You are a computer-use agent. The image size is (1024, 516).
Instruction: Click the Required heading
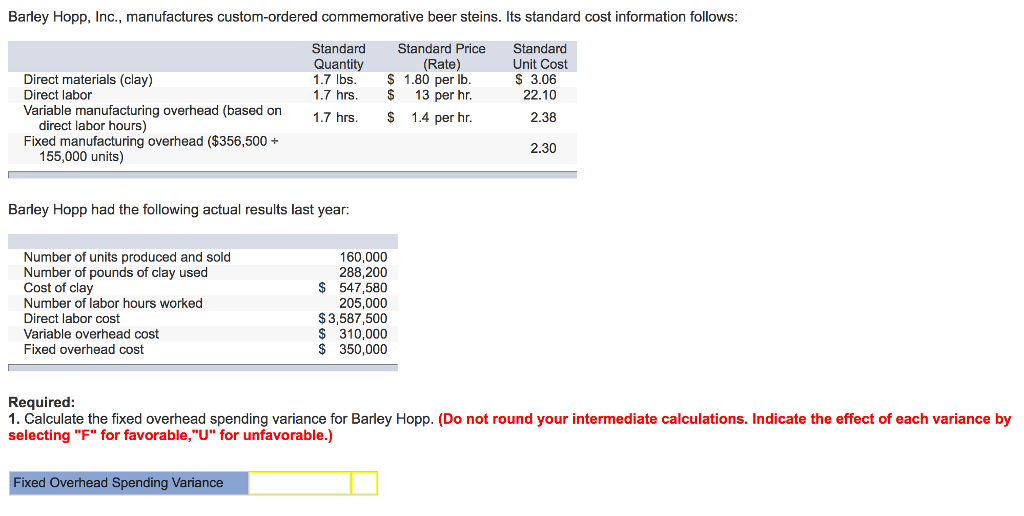tap(41, 402)
